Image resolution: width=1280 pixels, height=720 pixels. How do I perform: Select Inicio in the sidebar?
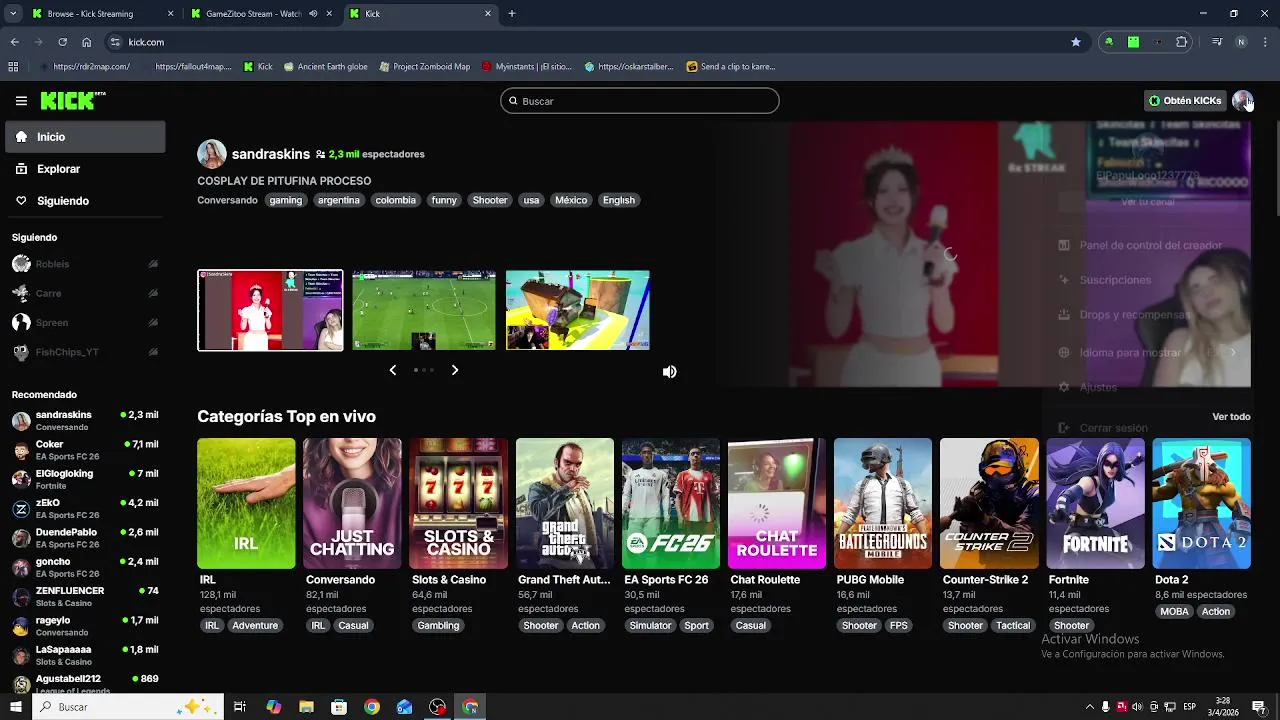coord(85,137)
